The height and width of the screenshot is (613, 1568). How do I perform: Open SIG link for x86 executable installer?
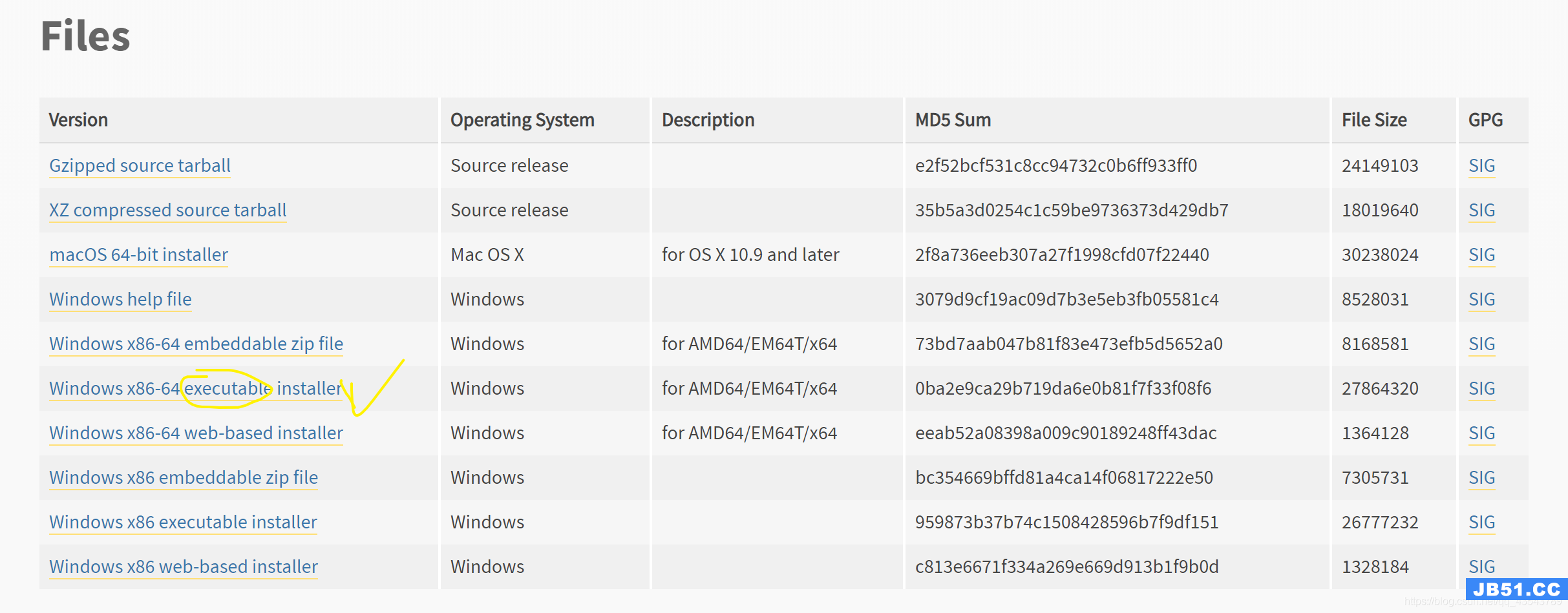tap(1481, 523)
